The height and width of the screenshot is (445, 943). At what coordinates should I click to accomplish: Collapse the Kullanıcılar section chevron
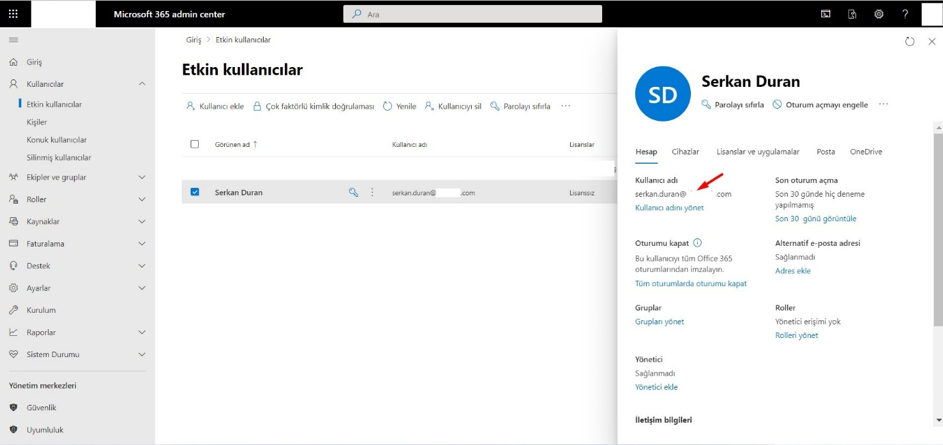pyautogui.click(x=142, y=84)
